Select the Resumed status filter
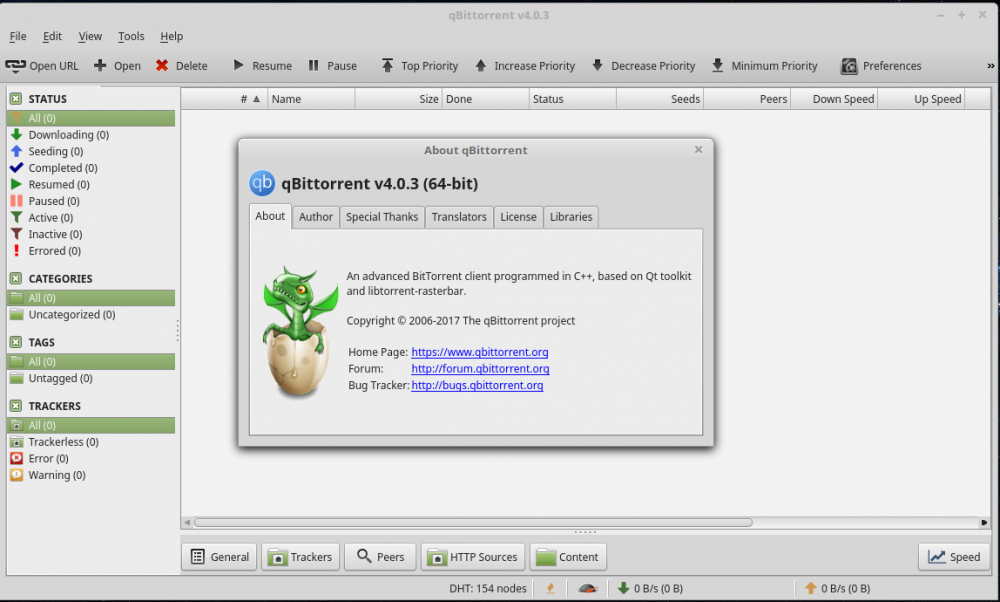This screenshot has width=1000, height=602. pyautogui.click(x=91, y=184)
